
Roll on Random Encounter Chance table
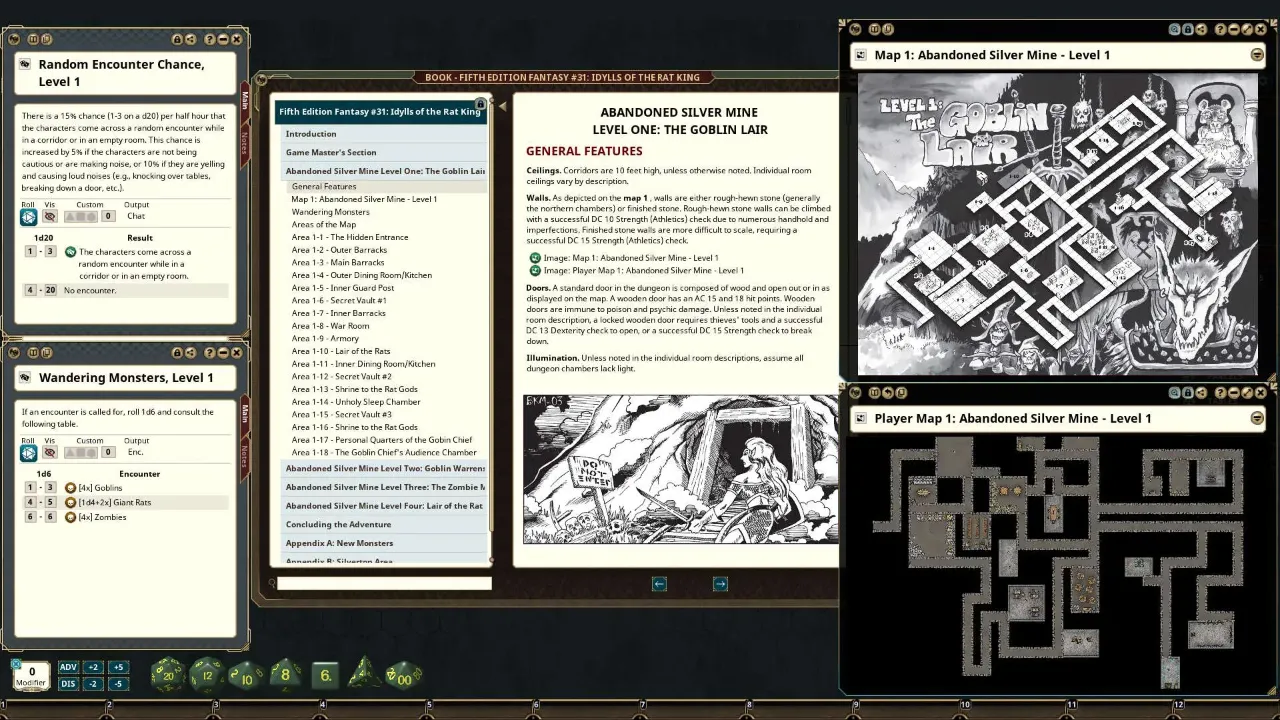[29, 216]
